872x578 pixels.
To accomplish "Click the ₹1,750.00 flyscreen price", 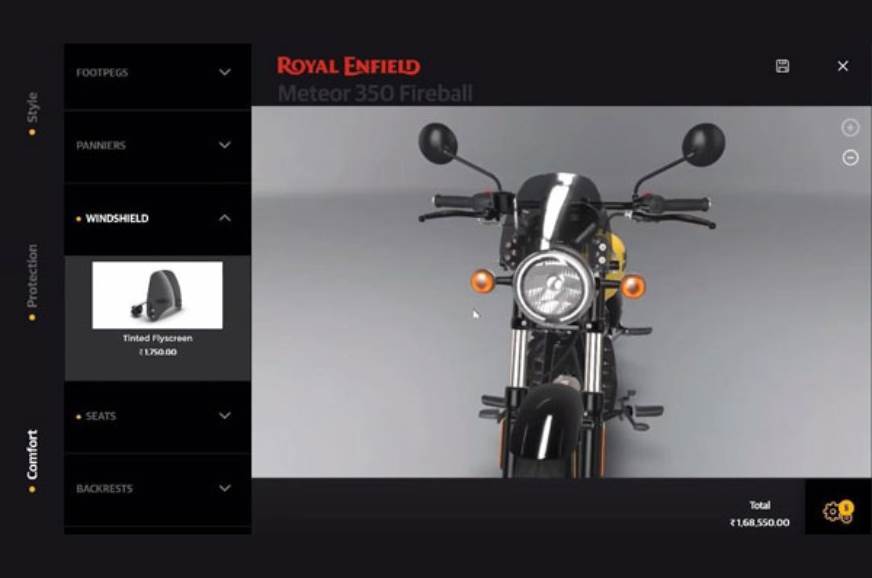I will click(157, 352).
